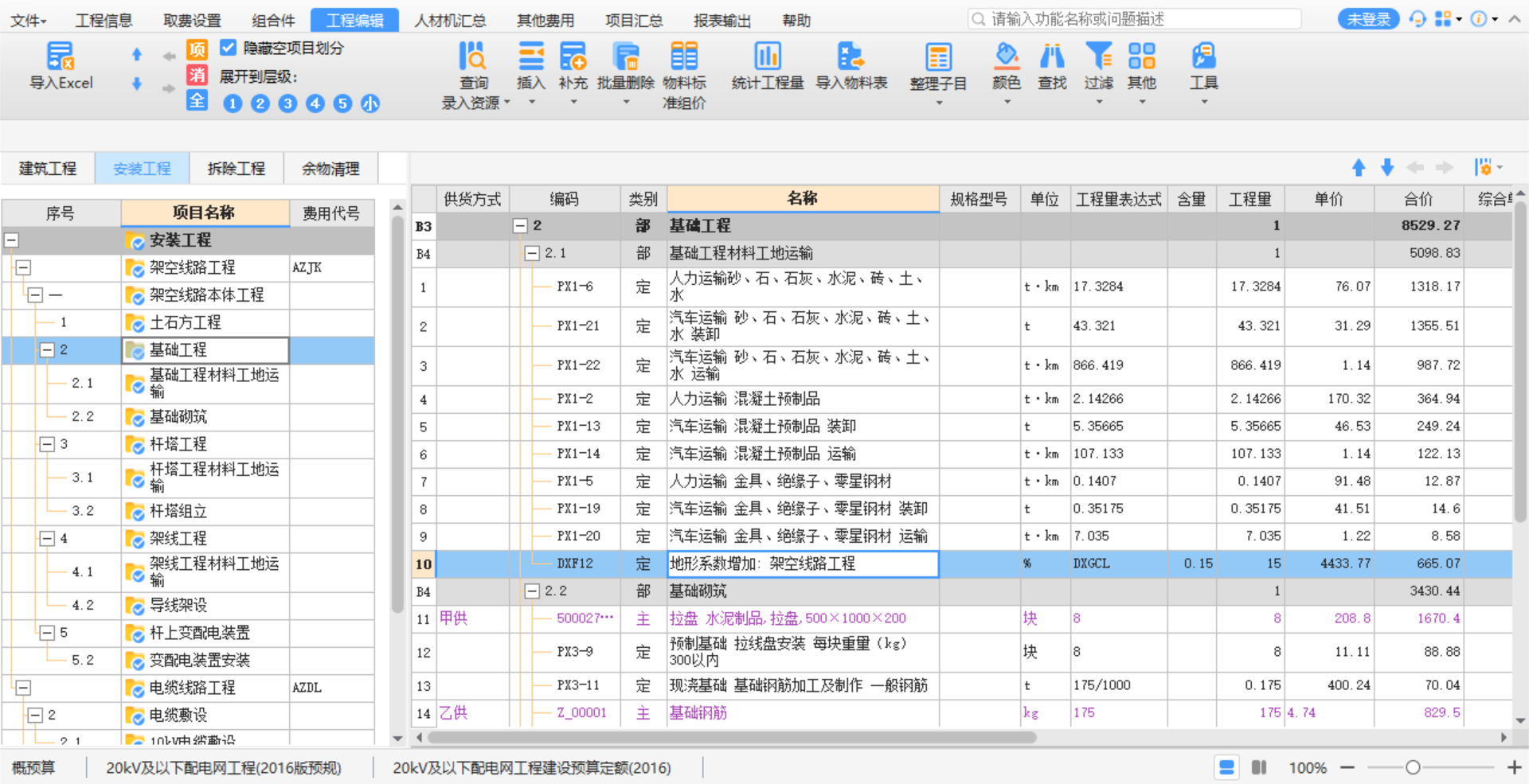Open the 过滤 funnel tool
This screenshot has width=1529, height=784.
1098,72
